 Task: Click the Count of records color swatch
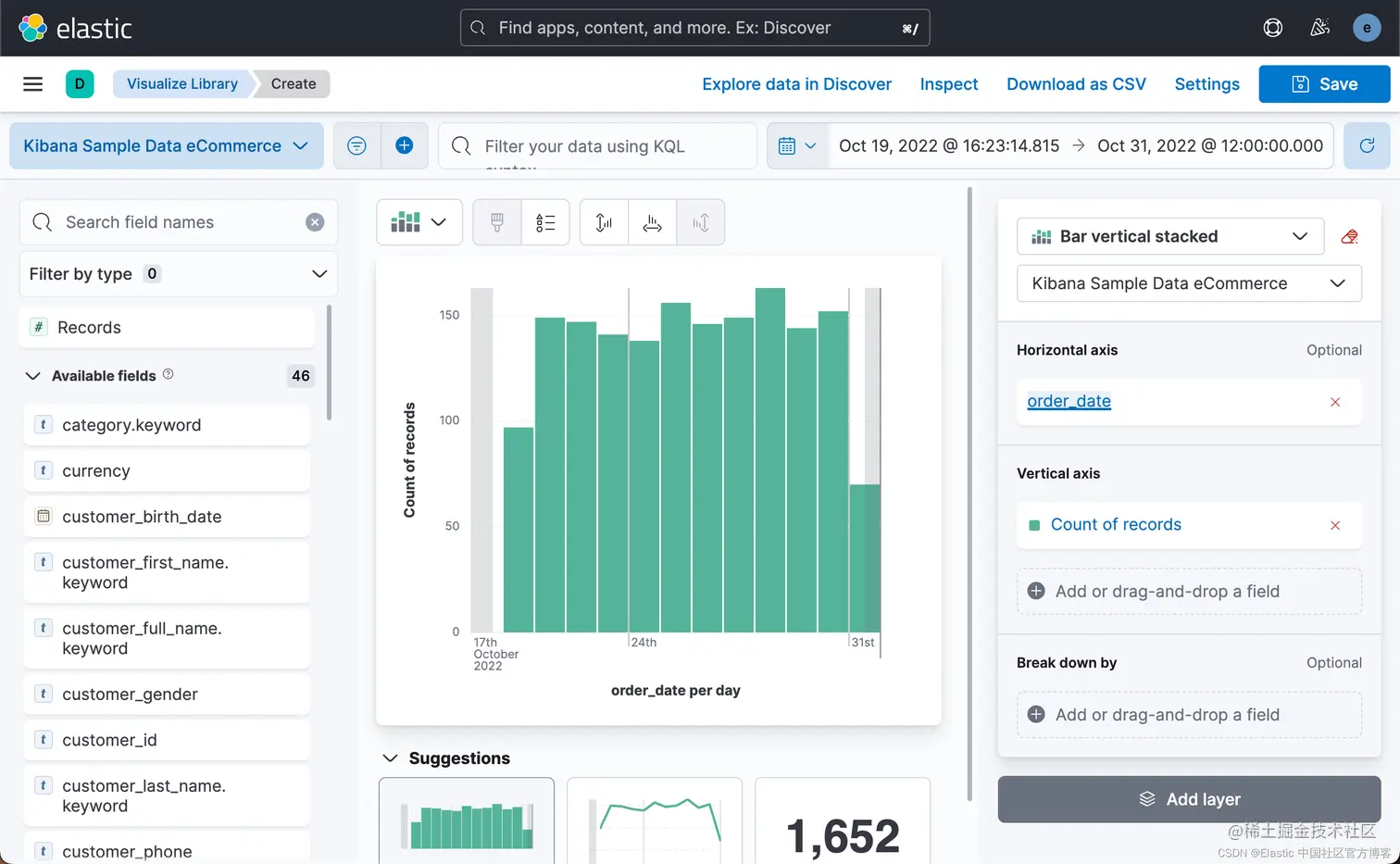click(x=1035, y=525)
